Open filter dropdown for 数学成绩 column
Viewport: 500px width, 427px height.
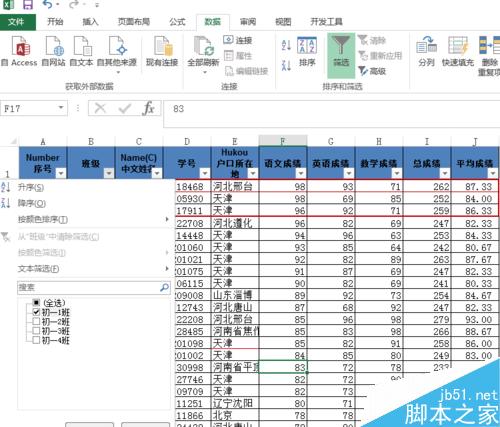[x=397, y=173]
